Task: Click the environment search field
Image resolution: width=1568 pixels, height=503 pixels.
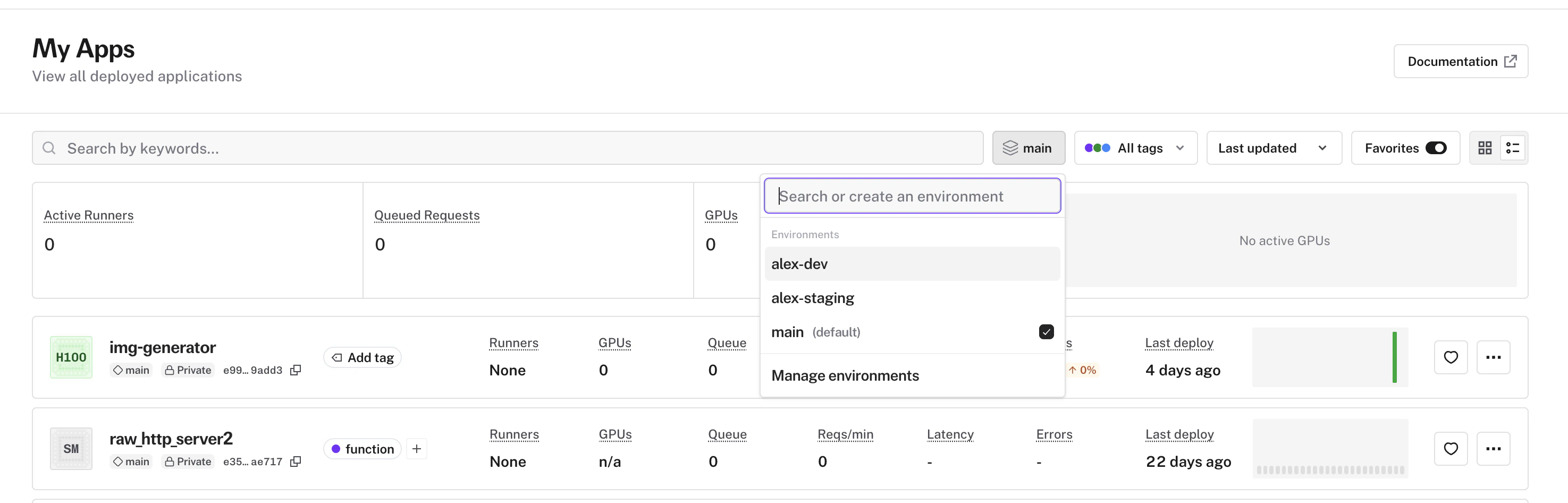Action: coord(911,196)
